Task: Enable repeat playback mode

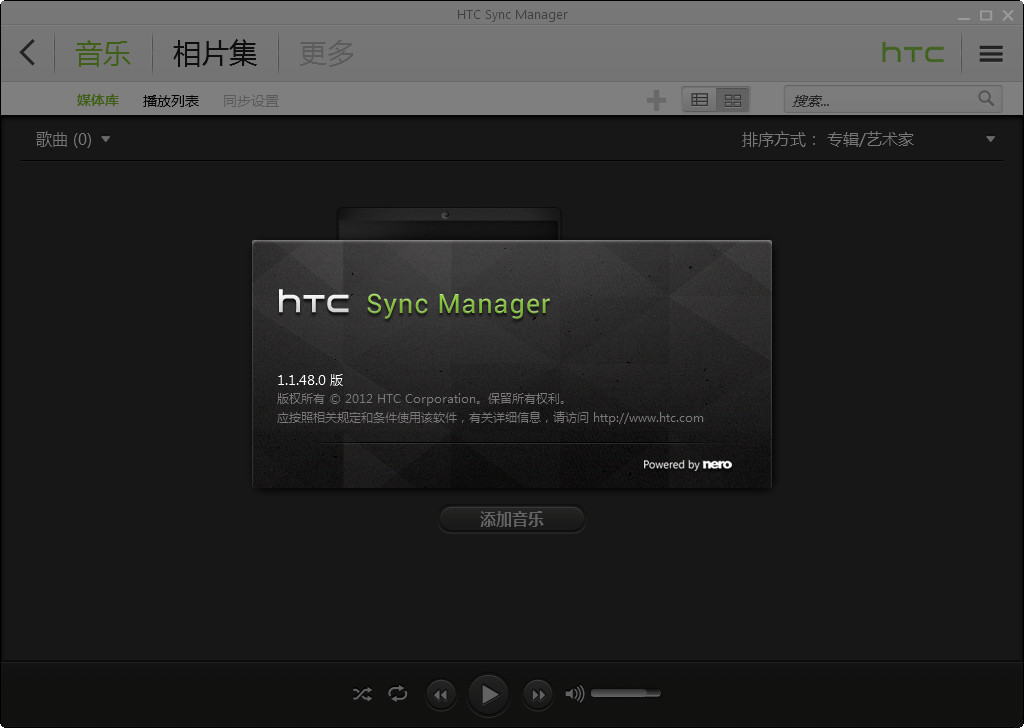Action: pos(398,693)
